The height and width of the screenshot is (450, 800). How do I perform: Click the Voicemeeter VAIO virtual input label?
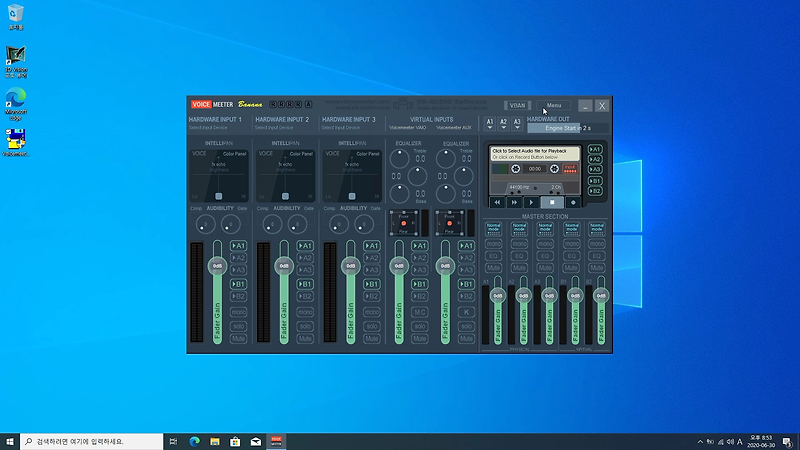tap(408, 128)
